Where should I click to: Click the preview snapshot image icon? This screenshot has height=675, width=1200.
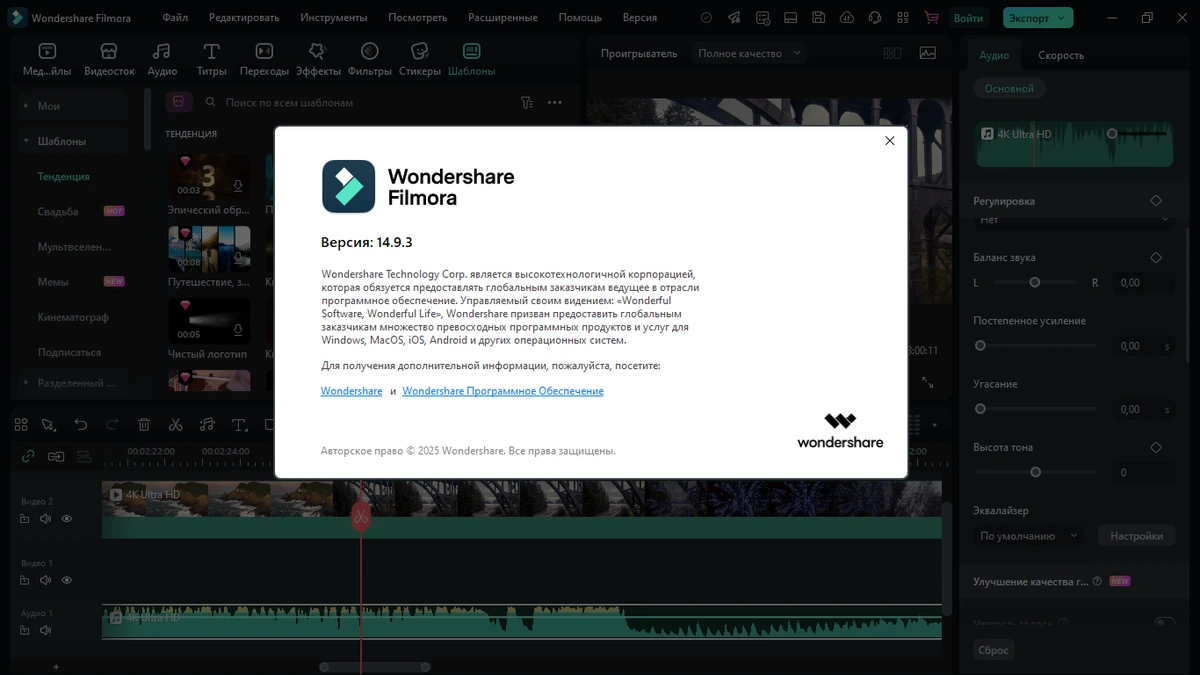pyautogui.click(x=928, y=53)
